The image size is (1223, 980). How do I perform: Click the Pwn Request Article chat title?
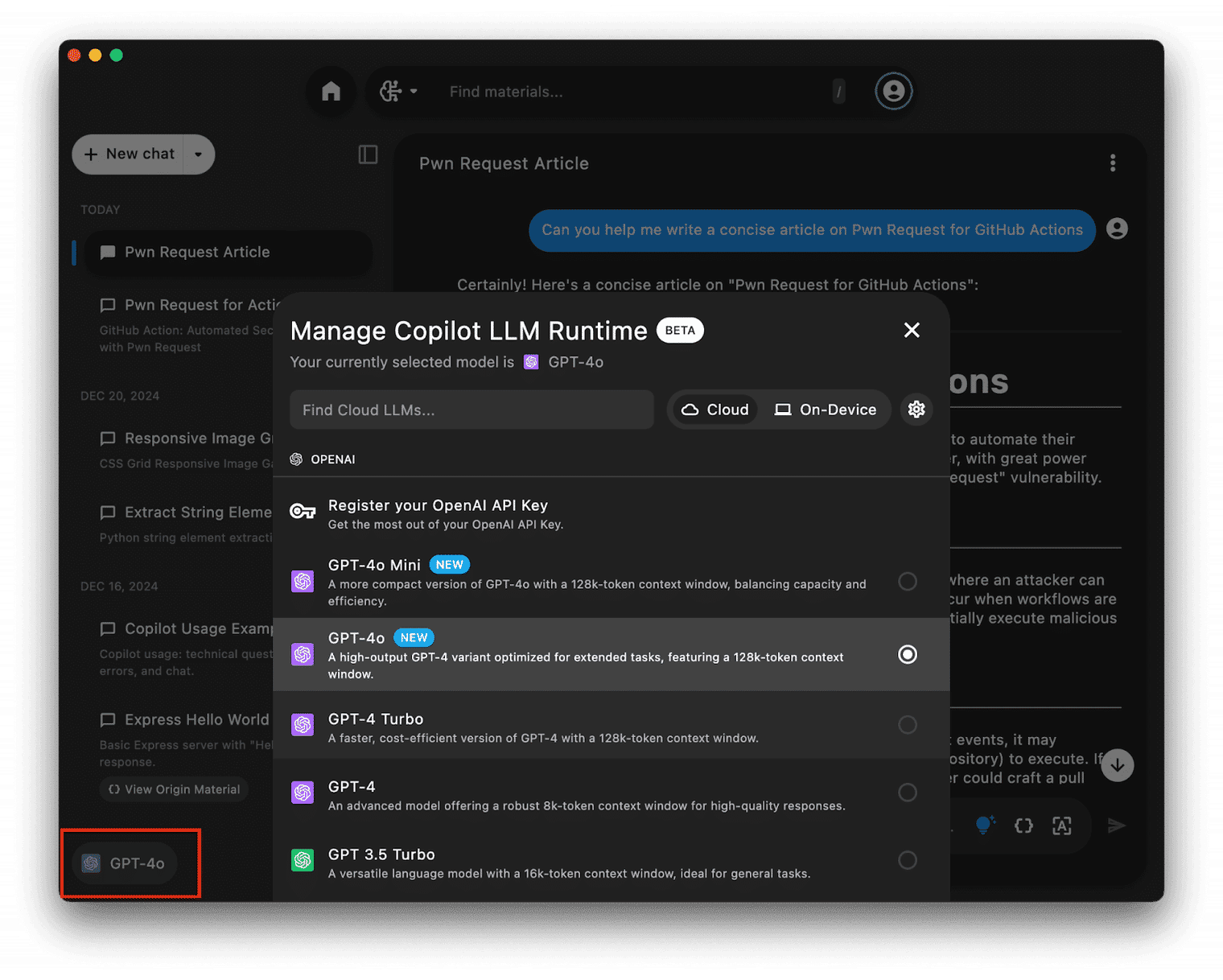504,163
